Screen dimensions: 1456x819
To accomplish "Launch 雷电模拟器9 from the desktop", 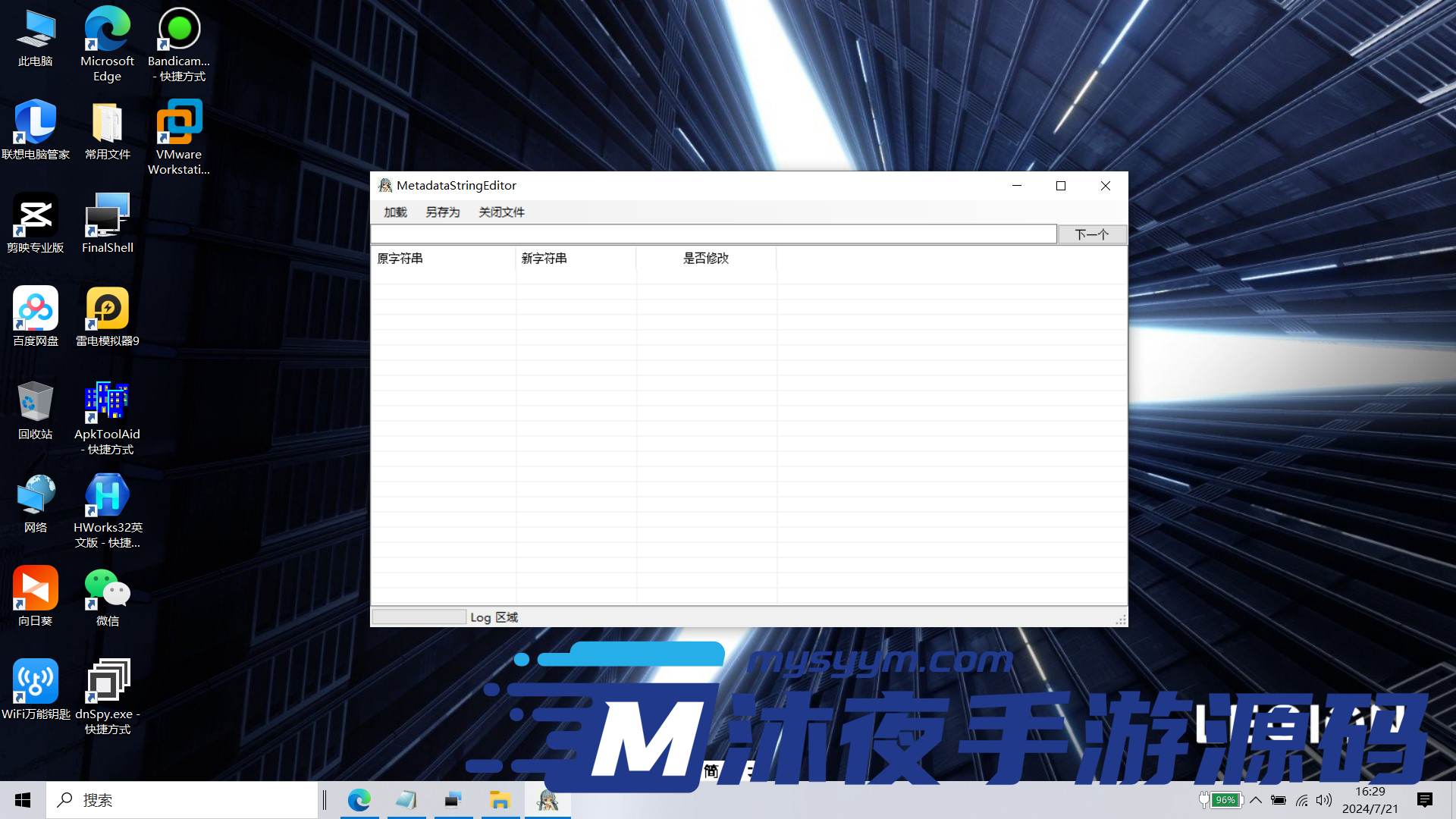I will click(107, 308).
